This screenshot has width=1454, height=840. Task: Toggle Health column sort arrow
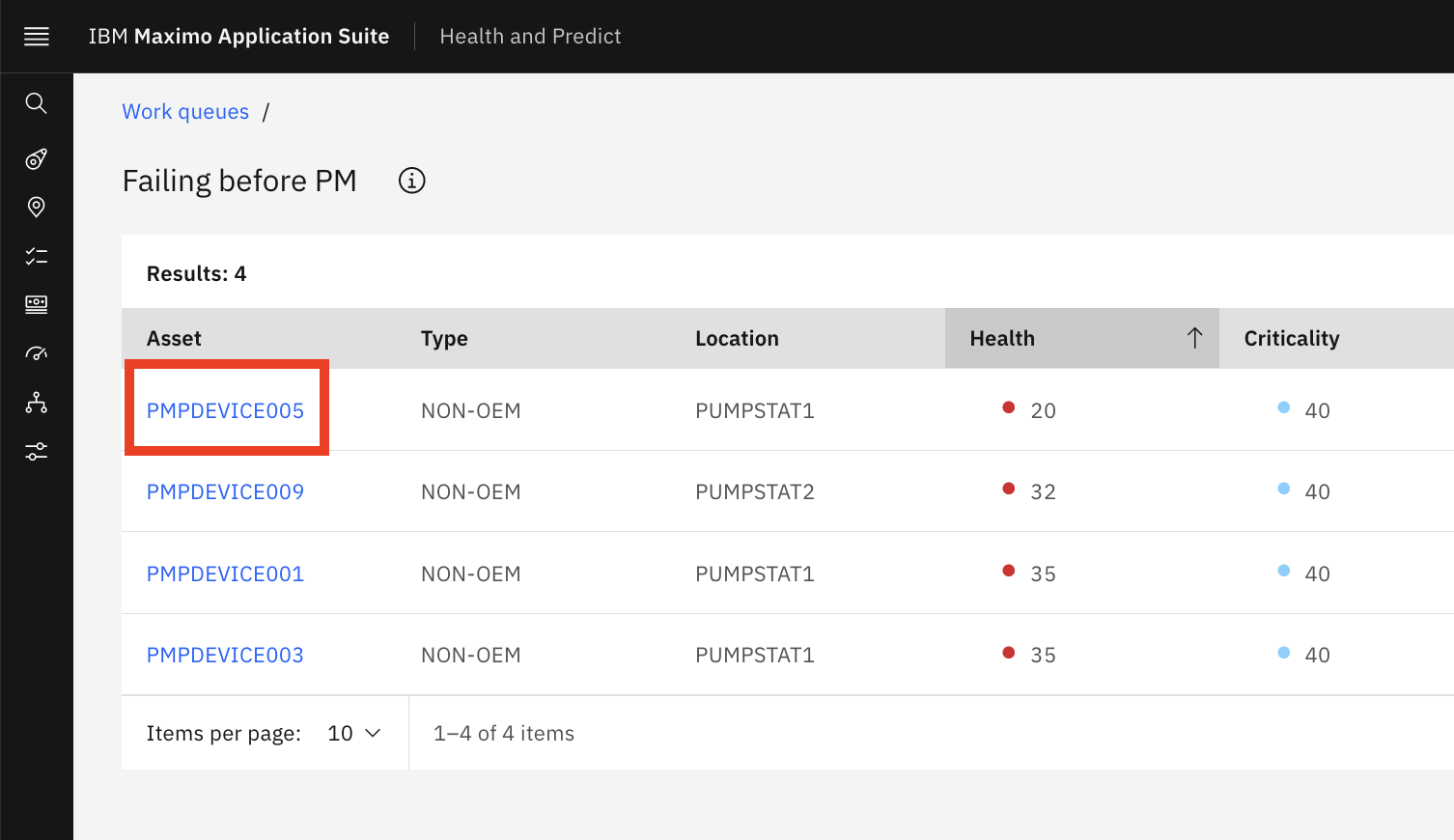pos(1194,338)
